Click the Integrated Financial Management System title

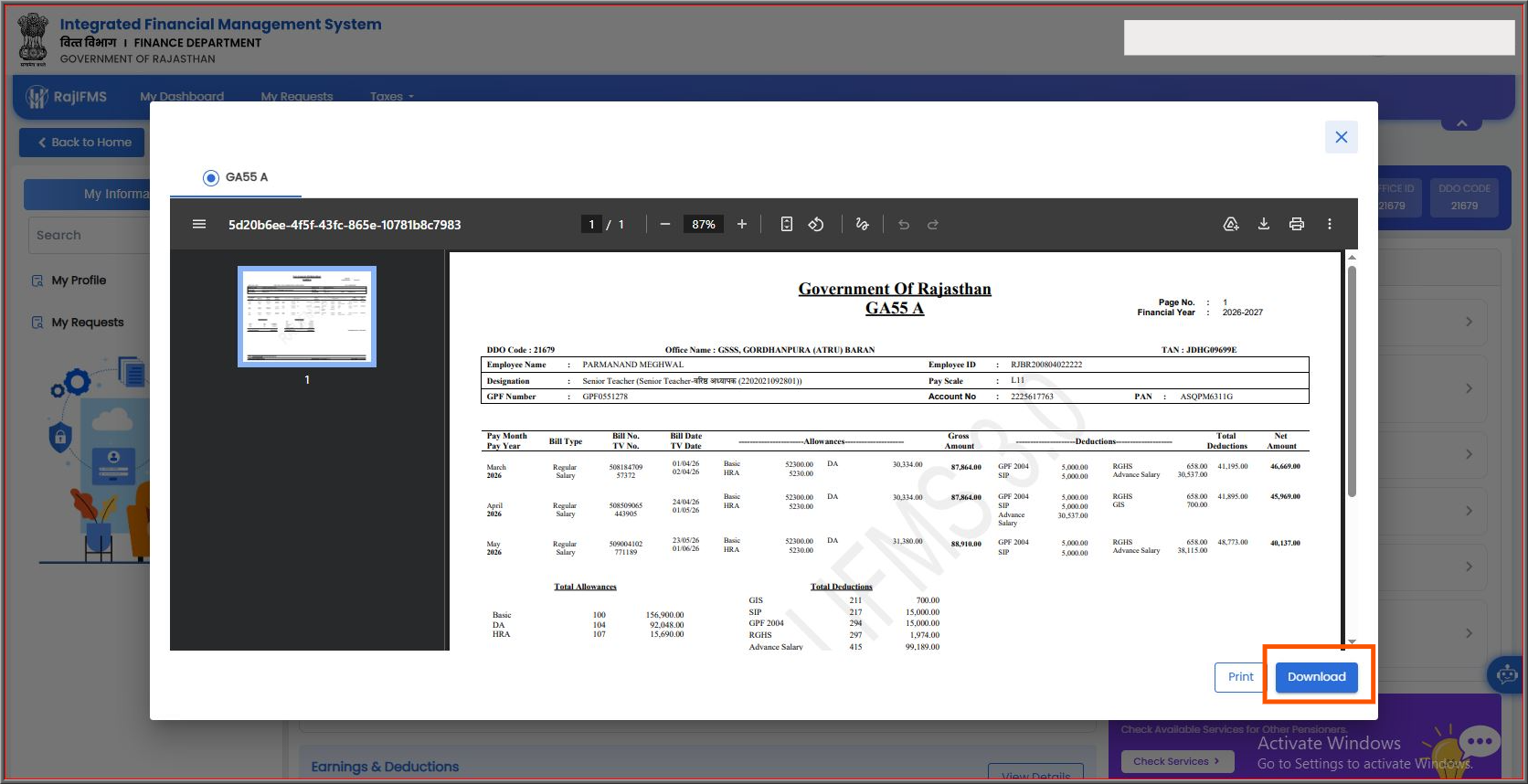tap(221, 25)
